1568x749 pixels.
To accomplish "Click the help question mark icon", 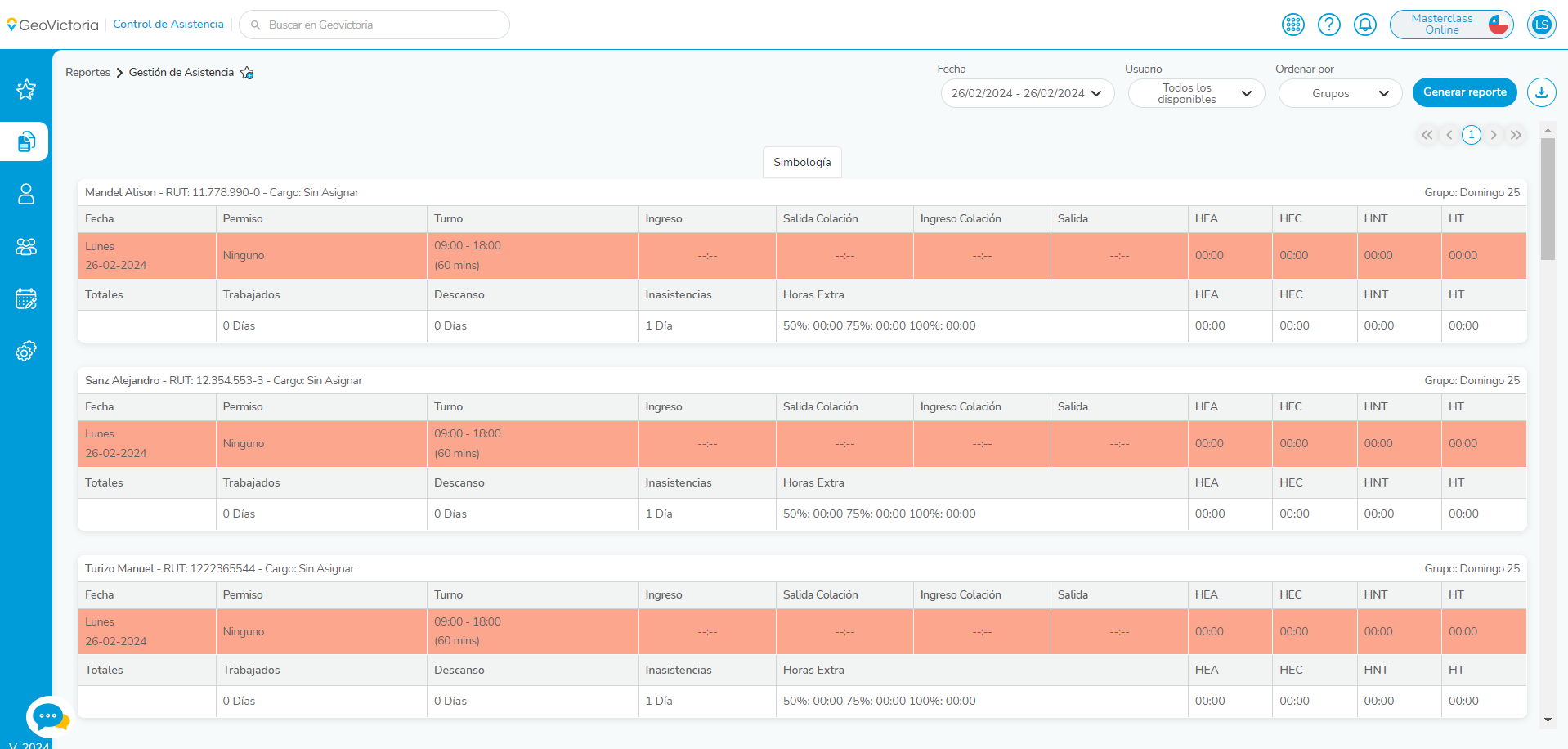I will [1329, 25].
